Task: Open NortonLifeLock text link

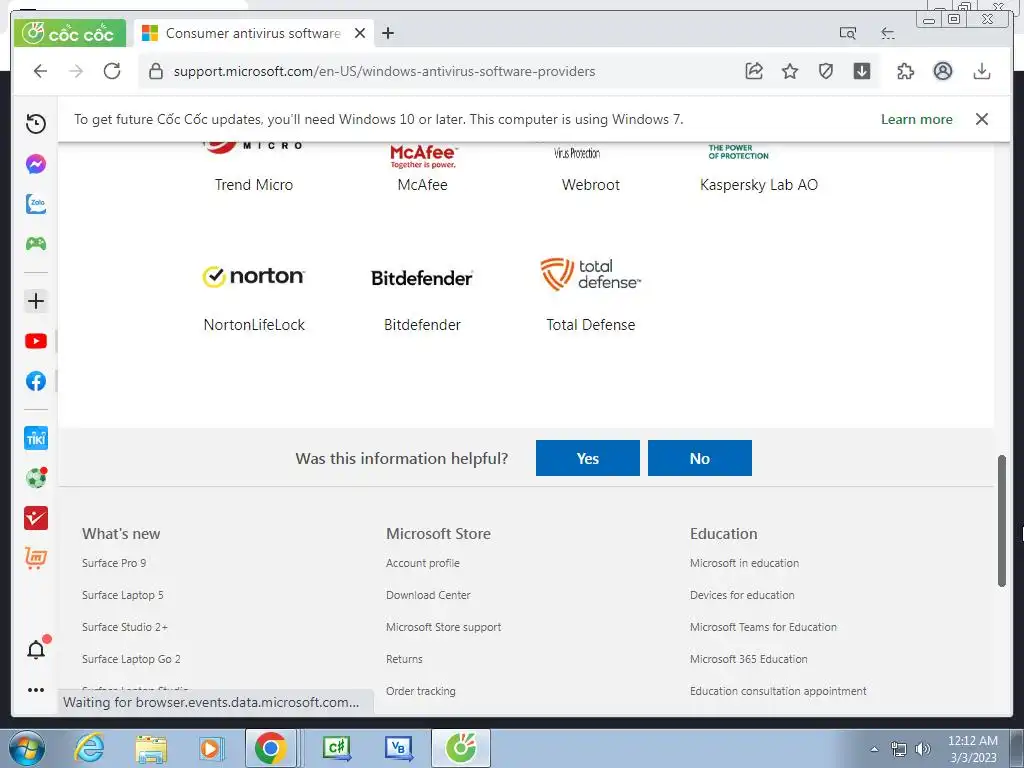Action: pyautogui.click(x=254, y=325)
